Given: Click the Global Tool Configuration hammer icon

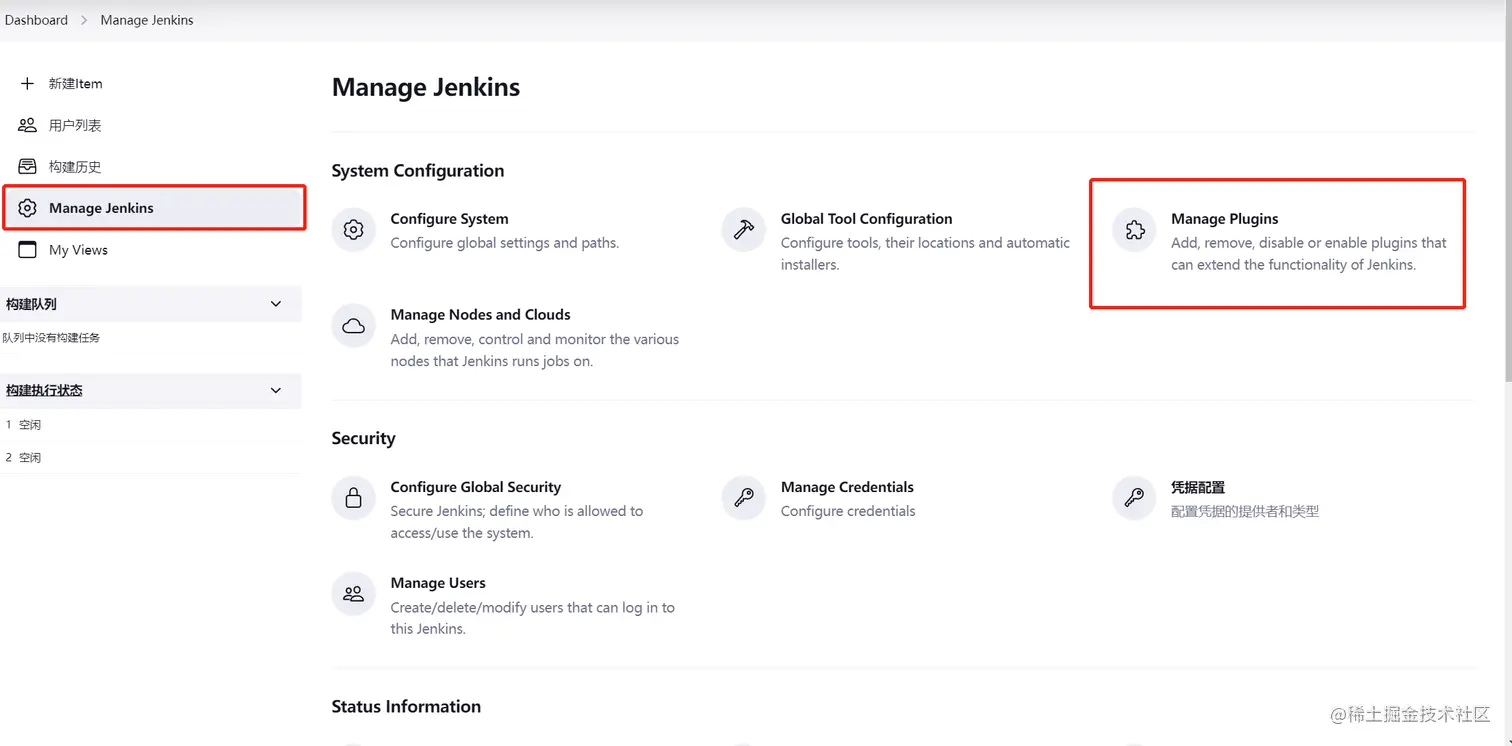Looking at the screenshot, I should point(743,230).
